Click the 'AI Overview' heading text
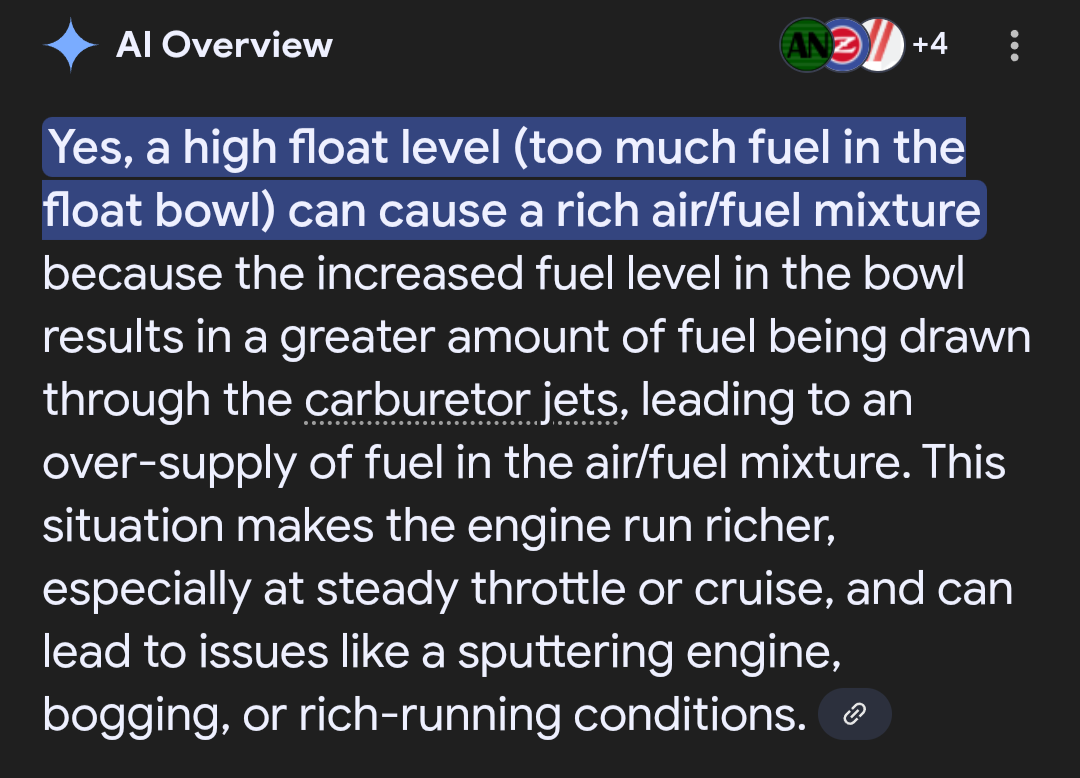 click(x=224, y=45)
